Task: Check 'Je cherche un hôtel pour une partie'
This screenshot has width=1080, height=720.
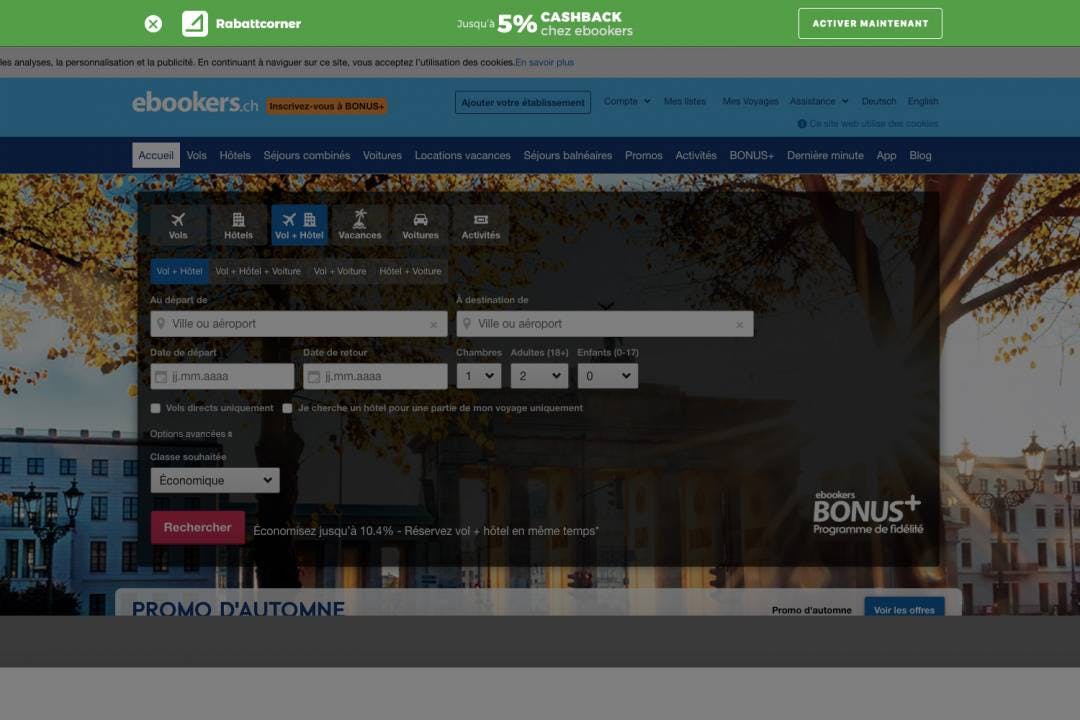Action: pos(287,408)
